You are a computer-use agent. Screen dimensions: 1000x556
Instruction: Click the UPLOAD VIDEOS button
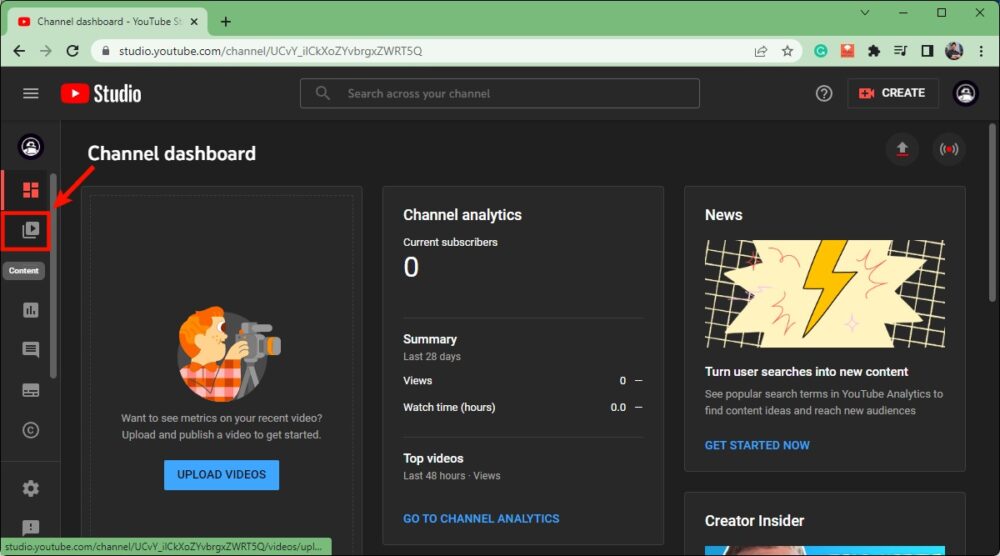221,474
